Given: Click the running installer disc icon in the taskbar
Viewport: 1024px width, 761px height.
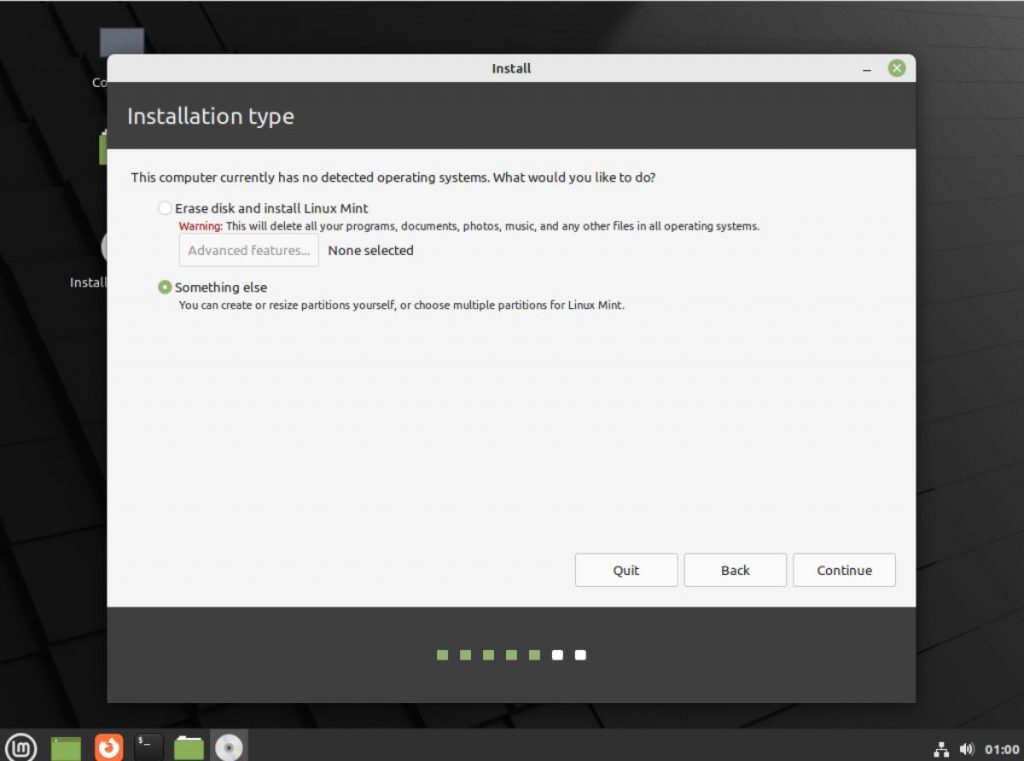Looking at the screenshot, I should 230,746.
